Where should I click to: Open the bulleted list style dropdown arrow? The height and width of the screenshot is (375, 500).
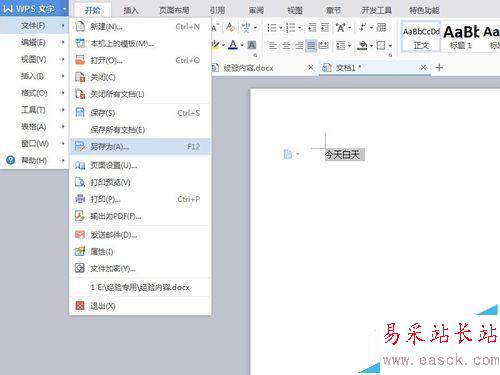click(281, 28)
